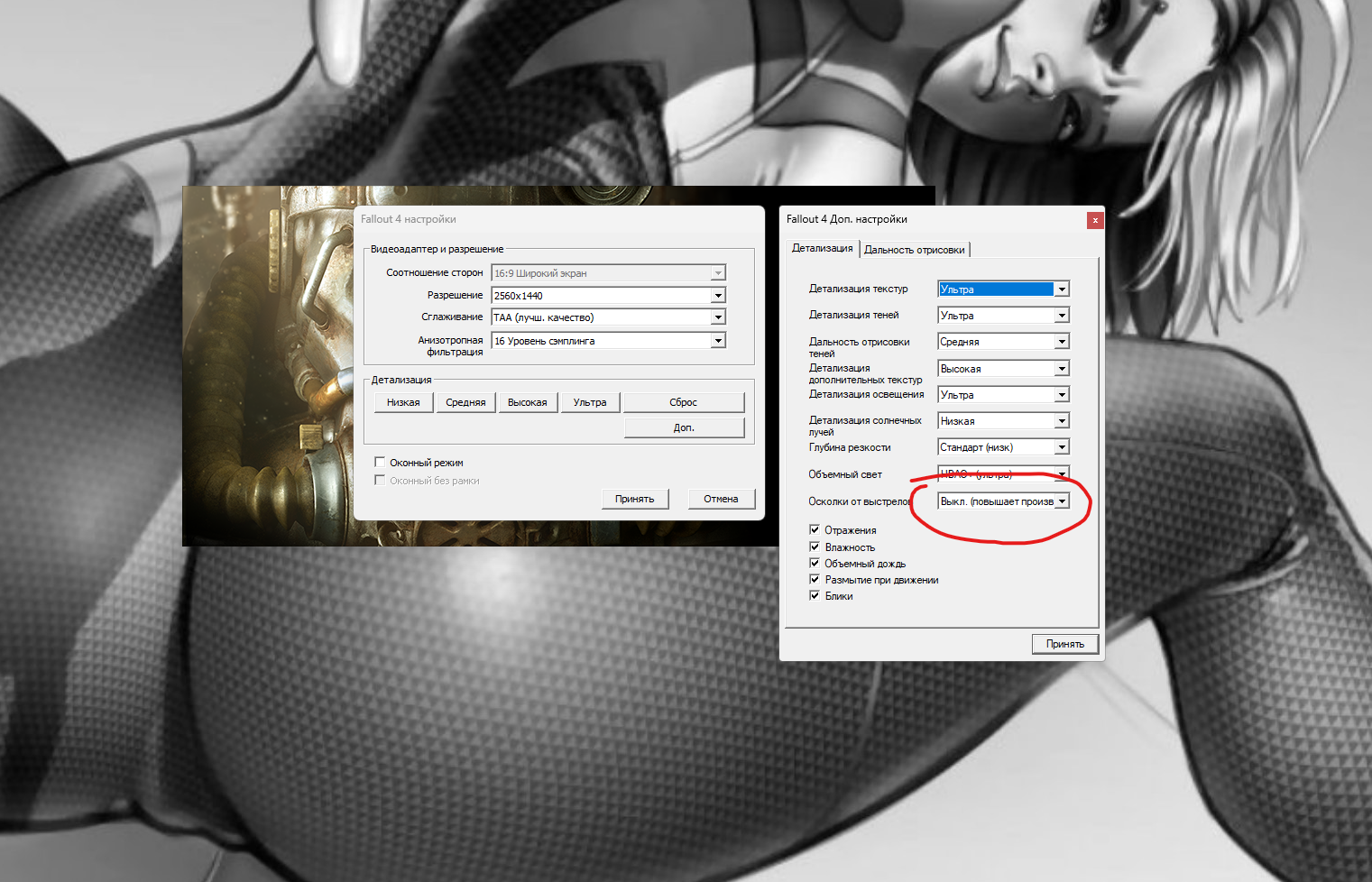Viewport: 1372px width, 882px height.
Task: Disable the Влажность checkbox
Action: click(815, 547)
